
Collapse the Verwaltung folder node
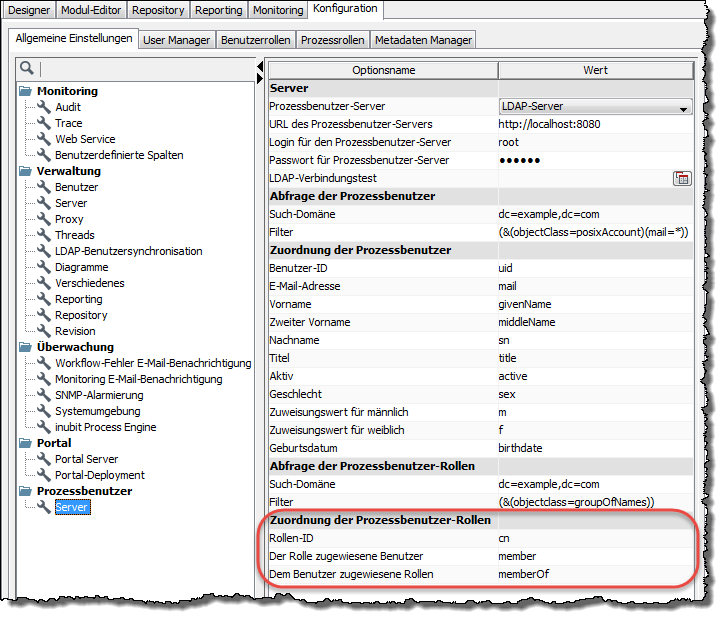tap(25, 171)
